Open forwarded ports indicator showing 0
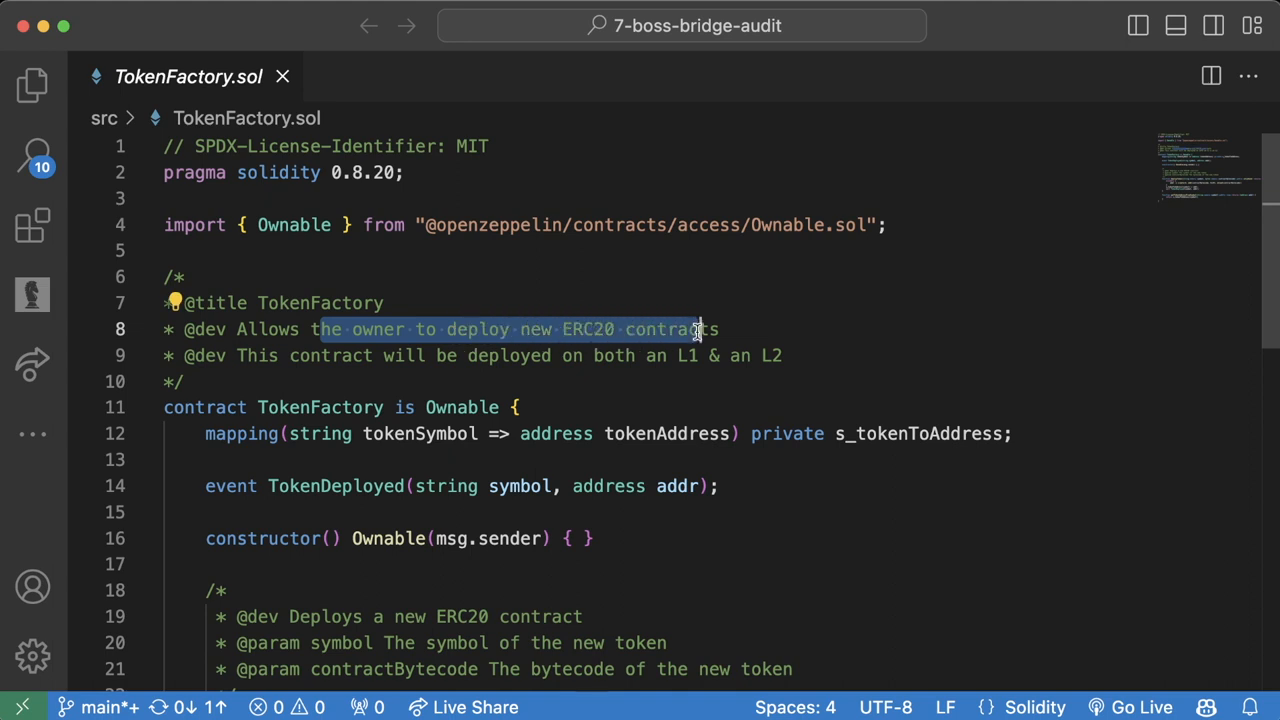The height and width of the screenshot is (720, 1280). coord(367,707)
